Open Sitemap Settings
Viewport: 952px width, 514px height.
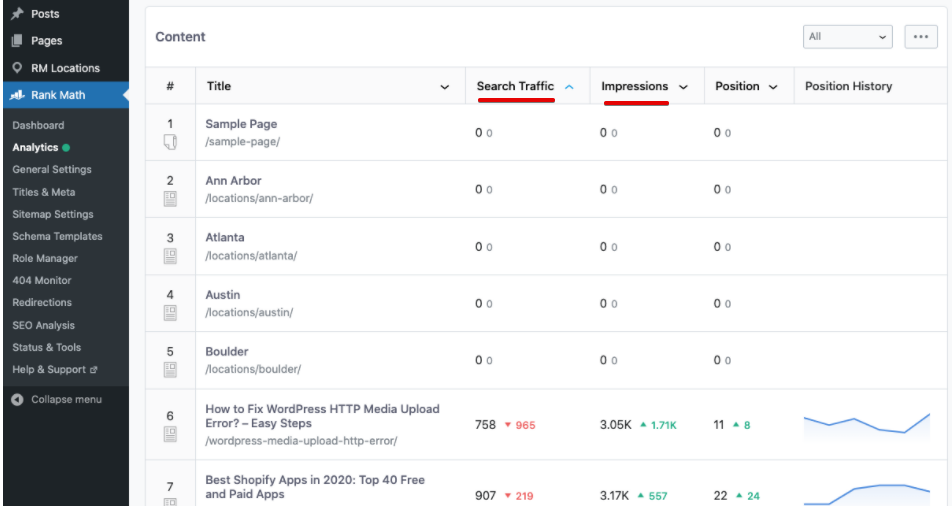click(x=53, y=214)
